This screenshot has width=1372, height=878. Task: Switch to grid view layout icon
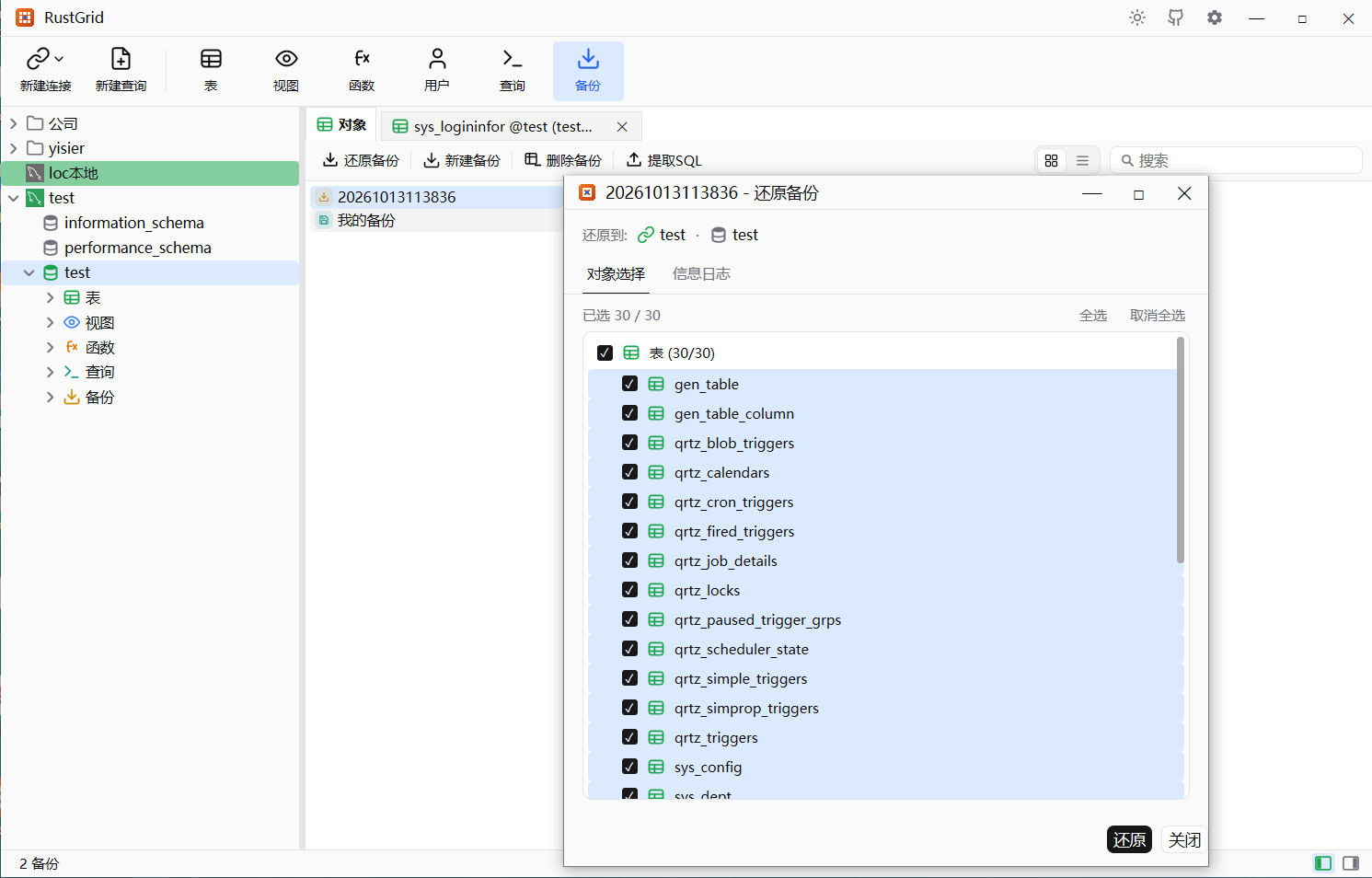tap(1052, 160)
